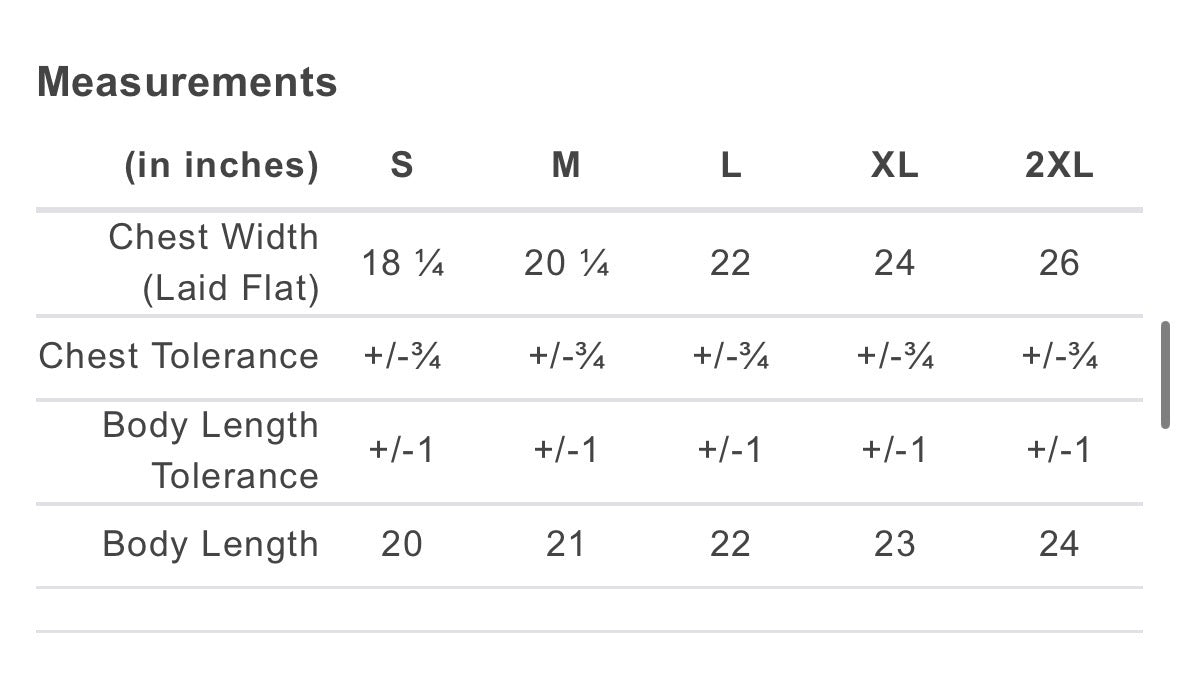Screen dimensions: 1179x680
Task: Click the 18 ¼ chest width value
Action: click(401, 263)
